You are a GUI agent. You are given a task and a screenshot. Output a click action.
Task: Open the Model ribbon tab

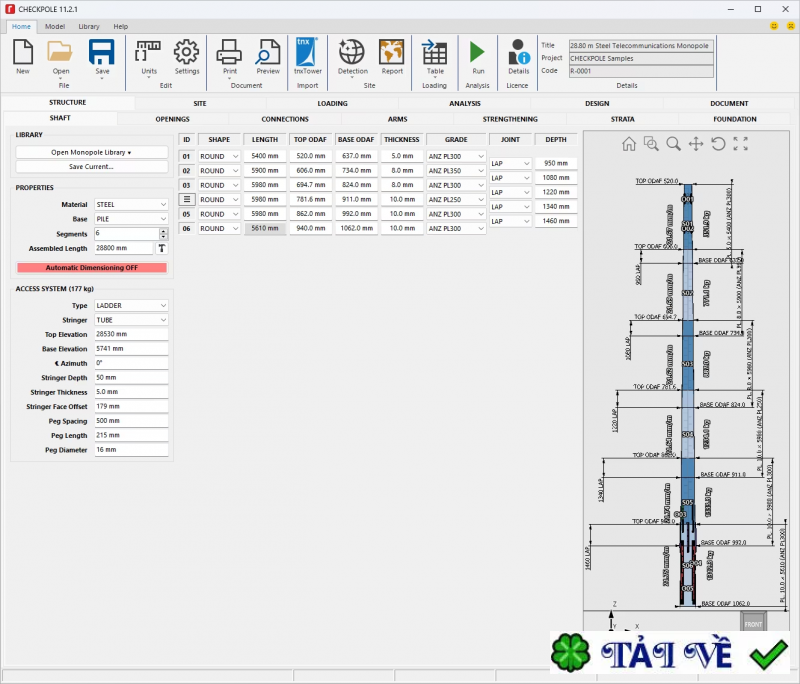pos(55,26)
